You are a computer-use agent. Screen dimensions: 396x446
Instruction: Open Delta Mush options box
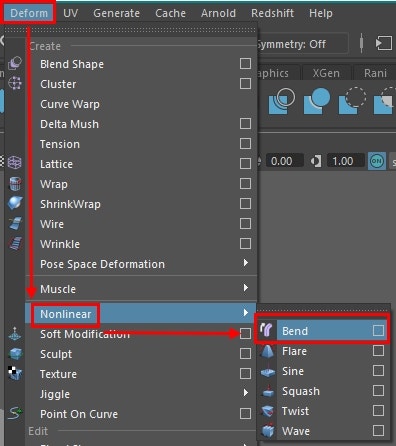tap(245, 124)
